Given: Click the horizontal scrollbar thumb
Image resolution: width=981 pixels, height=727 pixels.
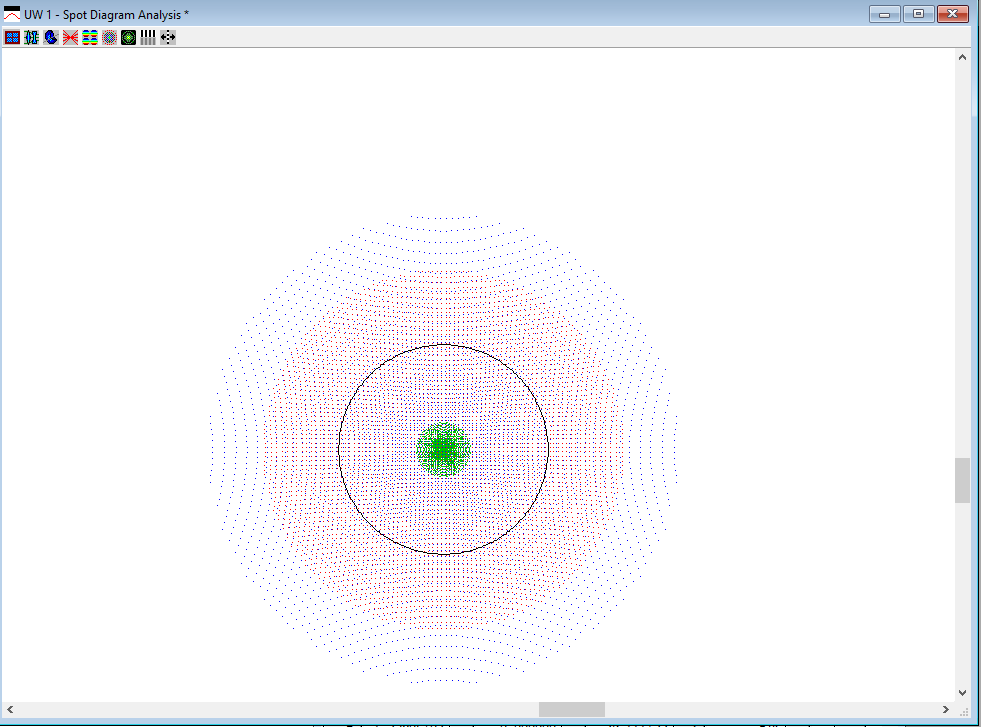Looking at the screenshot, I should click(571, 709).
